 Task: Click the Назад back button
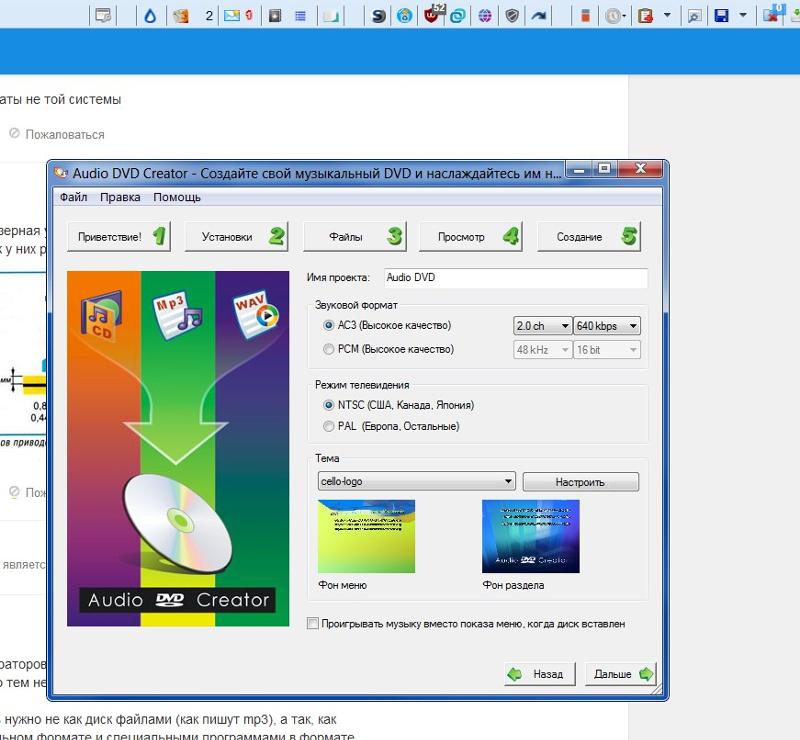(x=540, y=674)
